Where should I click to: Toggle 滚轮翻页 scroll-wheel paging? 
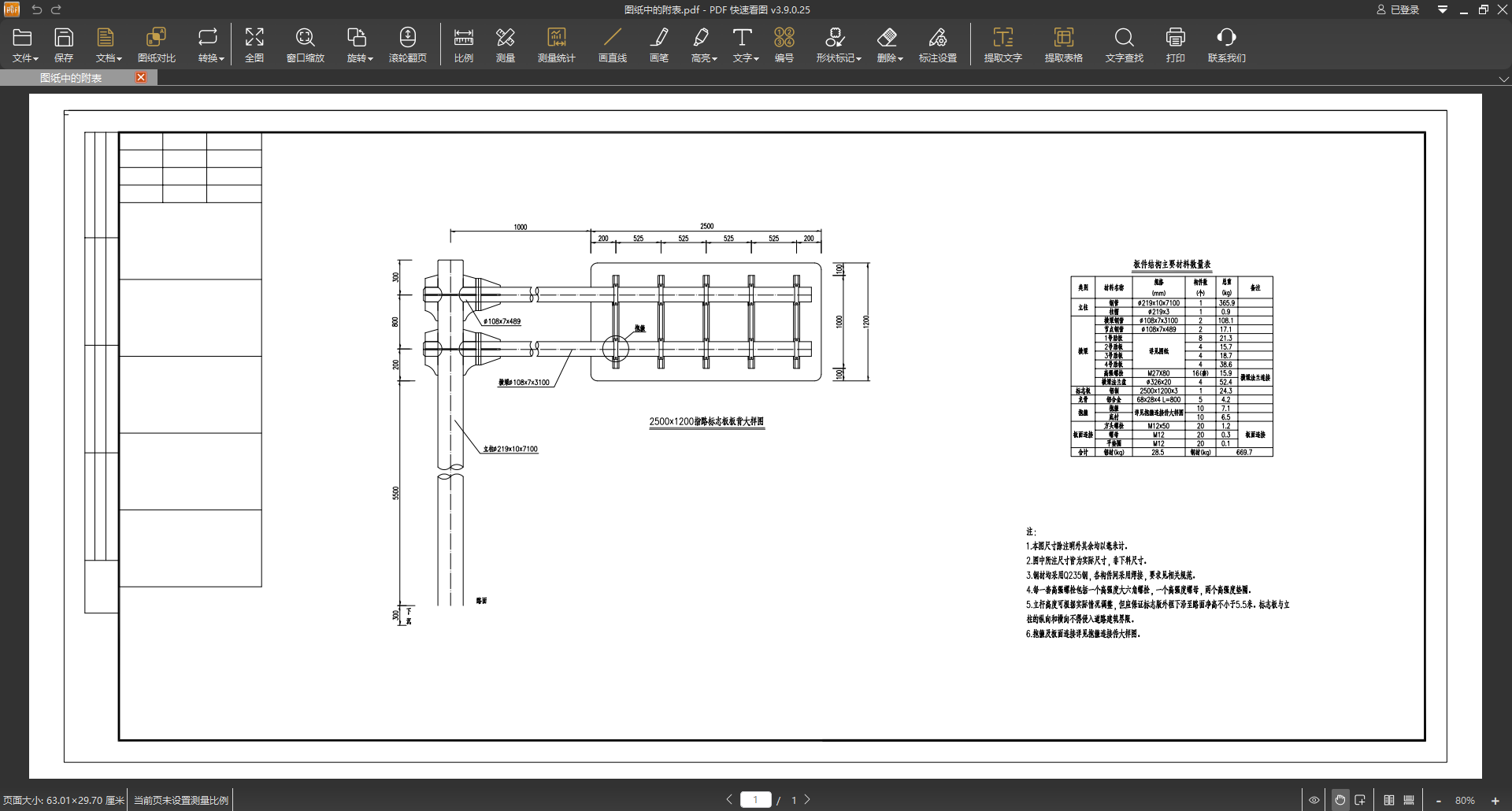pos(408,45)
